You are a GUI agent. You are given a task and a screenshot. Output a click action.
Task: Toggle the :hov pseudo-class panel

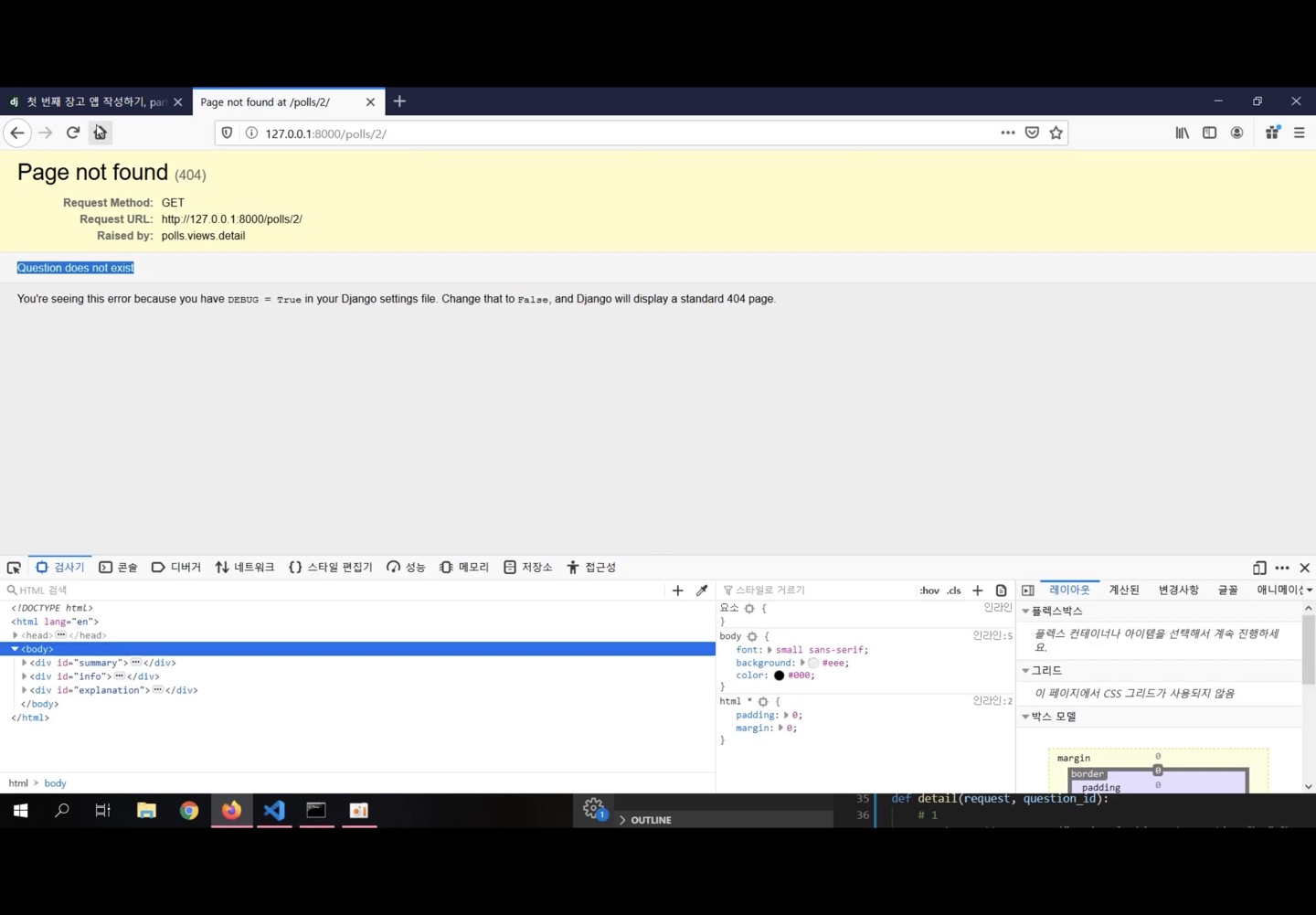[x=929, y=590]
